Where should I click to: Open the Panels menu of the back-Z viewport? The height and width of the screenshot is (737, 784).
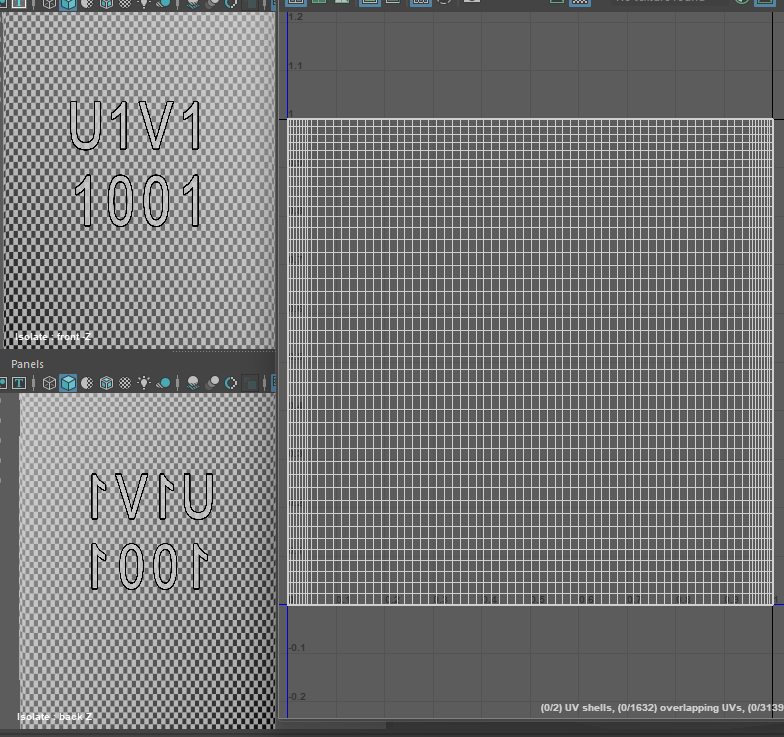tap(27, 364)
